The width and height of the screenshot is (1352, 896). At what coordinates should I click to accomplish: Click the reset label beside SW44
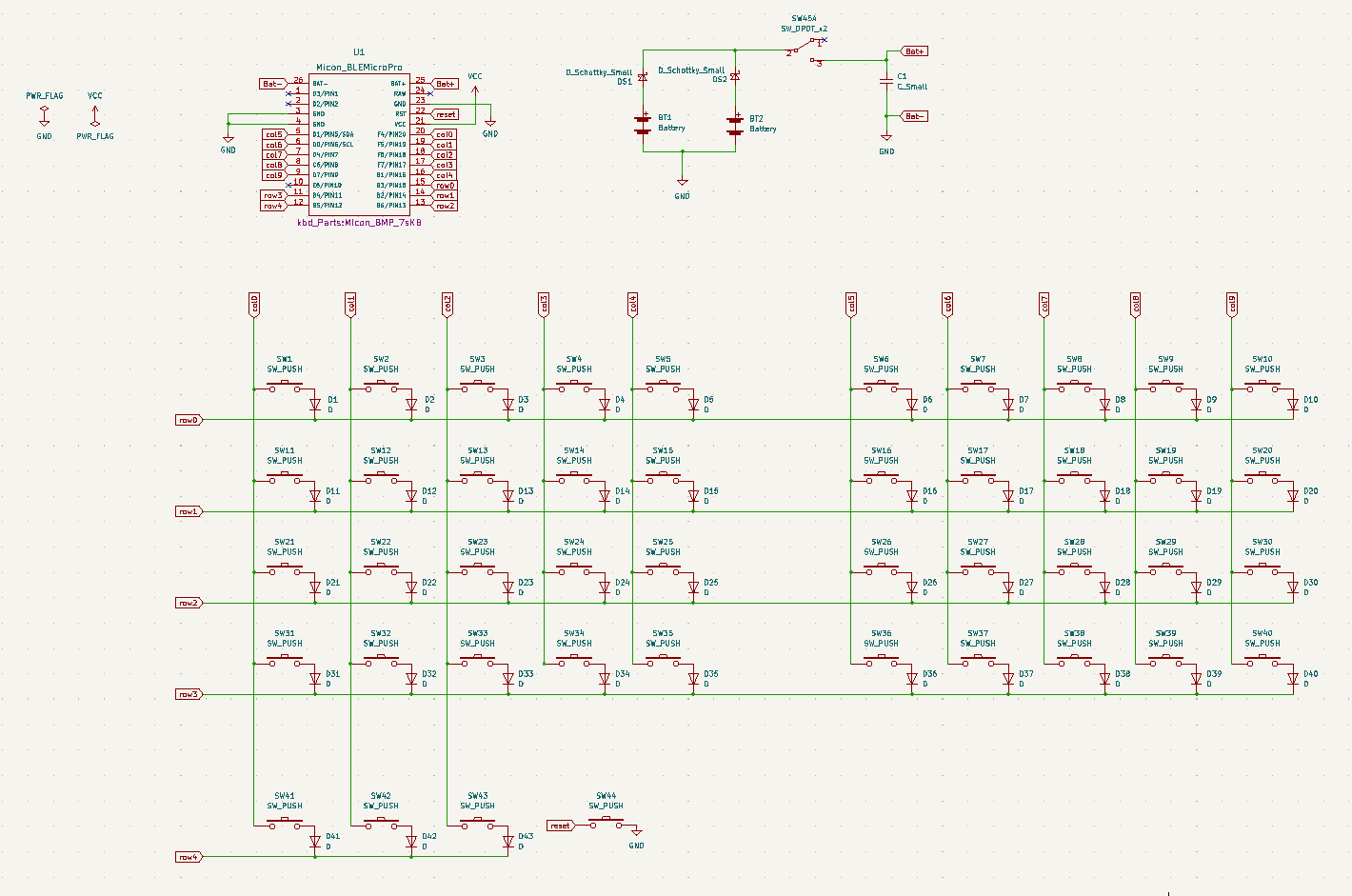coord(561,826)
